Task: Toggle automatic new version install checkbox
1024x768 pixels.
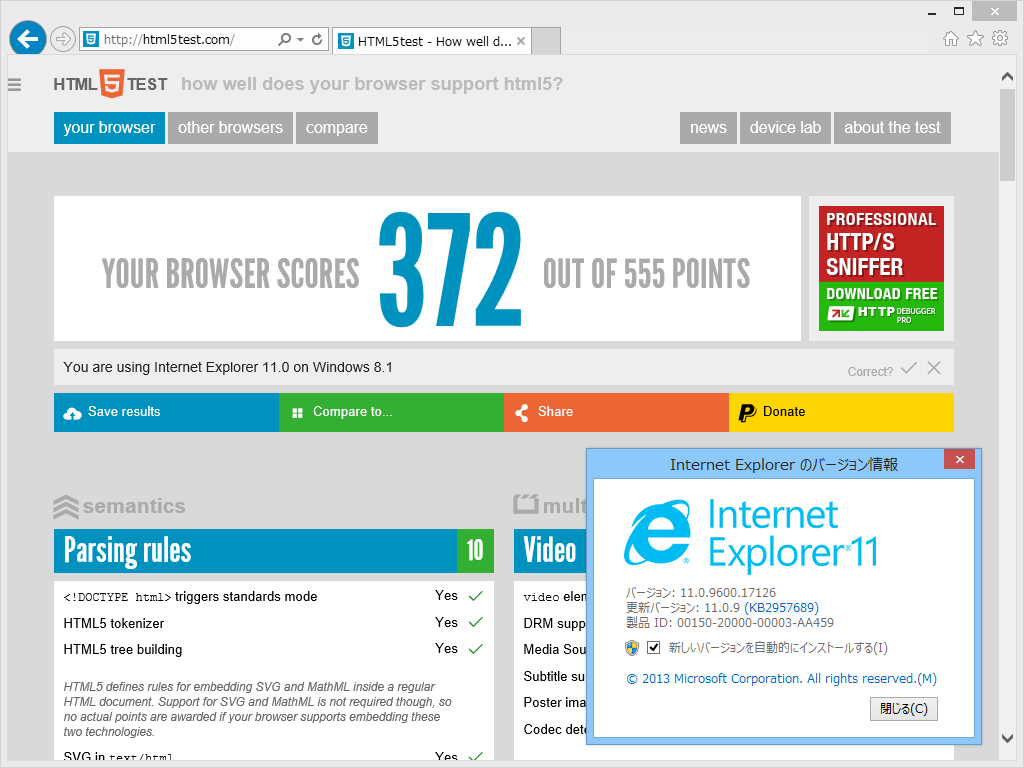Action: click(653, 648)
